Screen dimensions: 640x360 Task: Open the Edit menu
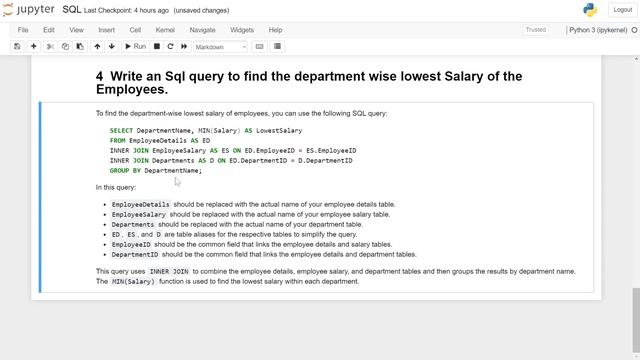49,30
